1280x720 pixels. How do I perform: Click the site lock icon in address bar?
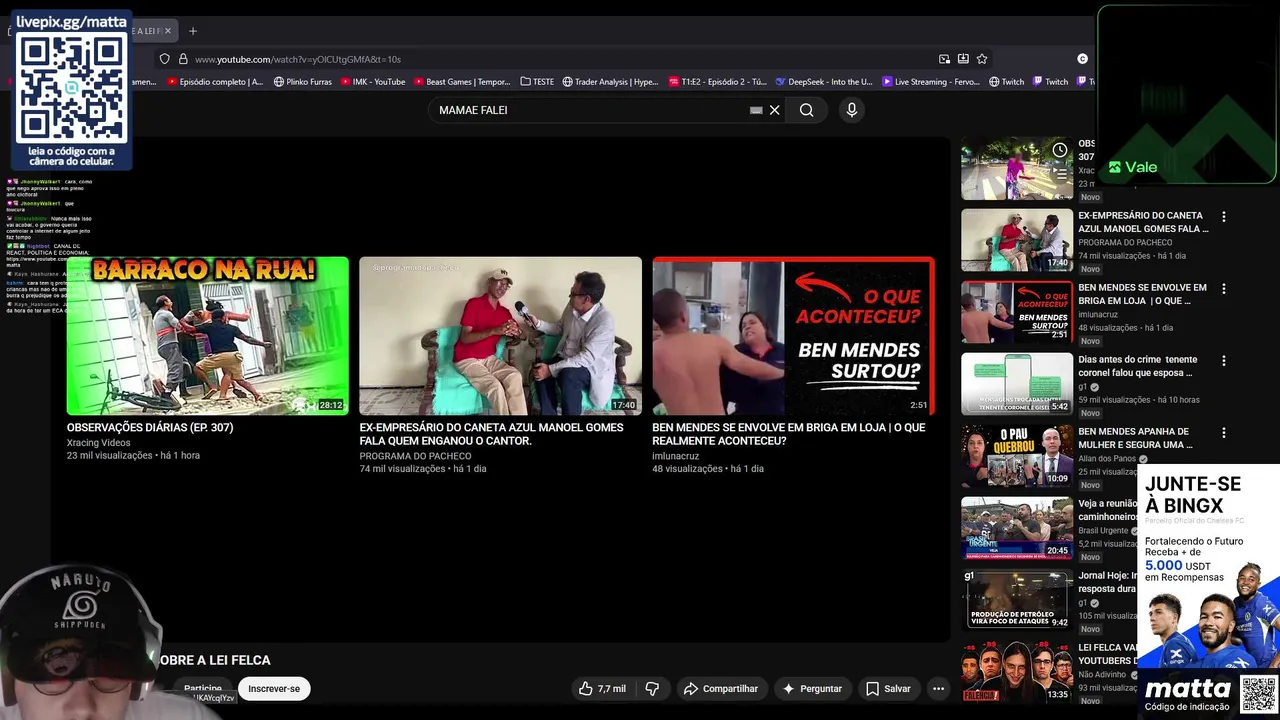click(x=183, y=59)
